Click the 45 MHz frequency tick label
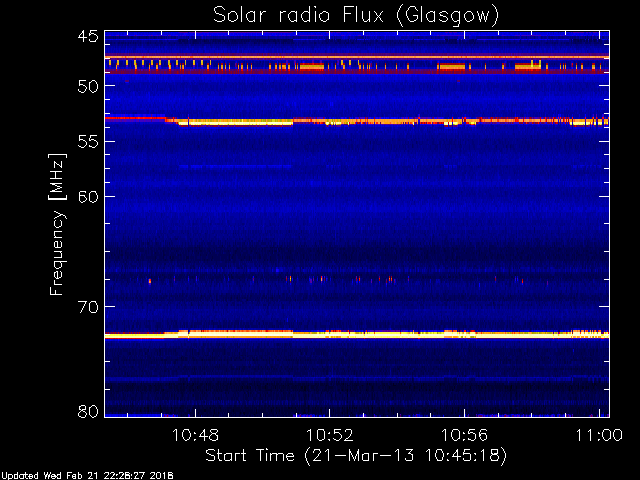Viewport: 640px width, 480px height. [x=88, y=36]
